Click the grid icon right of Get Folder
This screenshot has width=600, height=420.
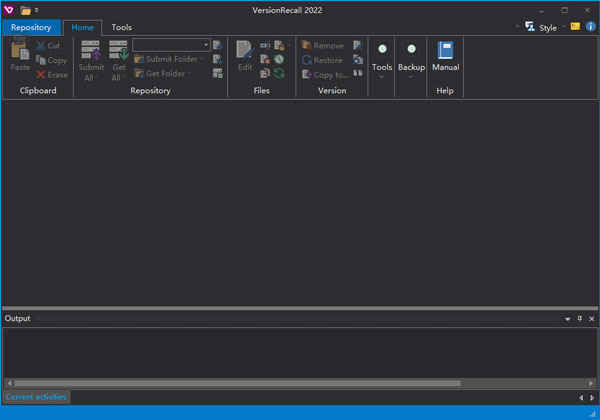[x=217, y=73]
